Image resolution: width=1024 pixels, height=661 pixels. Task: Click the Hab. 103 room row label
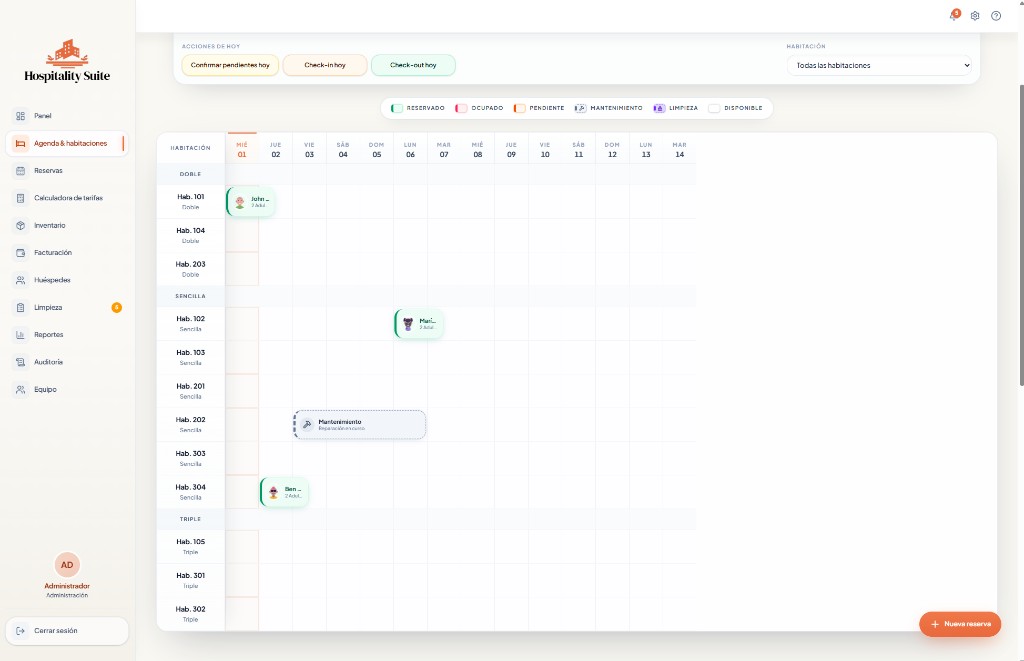[191, 357]
